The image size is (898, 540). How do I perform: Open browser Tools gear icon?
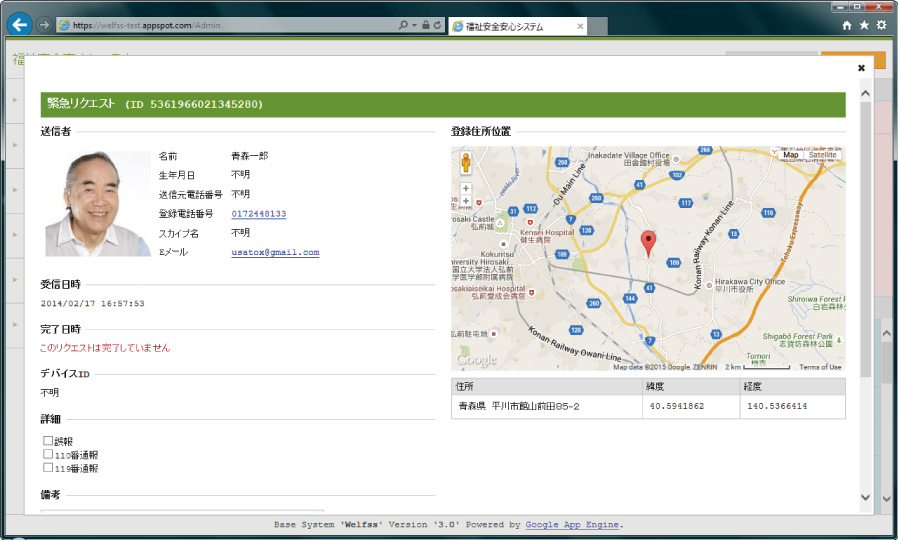click(881, 25)
